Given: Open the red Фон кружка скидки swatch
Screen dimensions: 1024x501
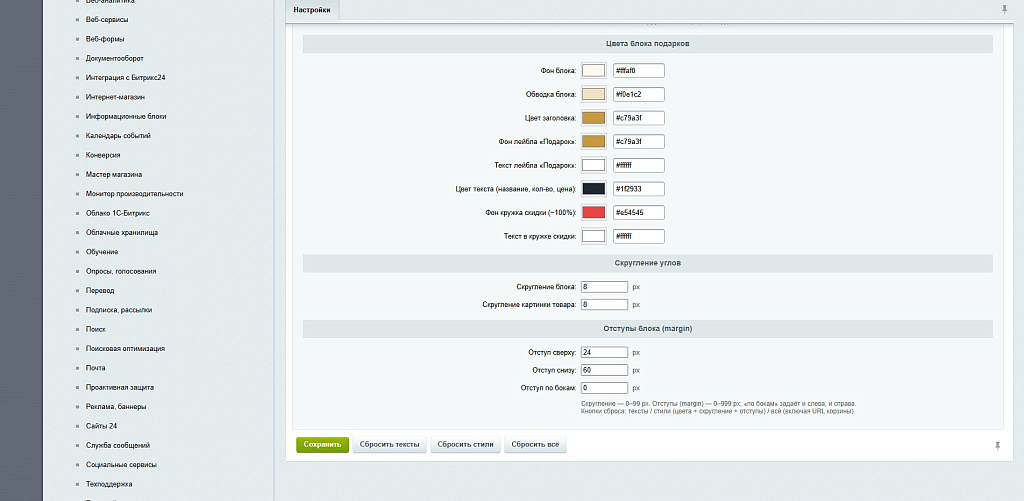Looking at the screenshot, I should coord(594,212).
